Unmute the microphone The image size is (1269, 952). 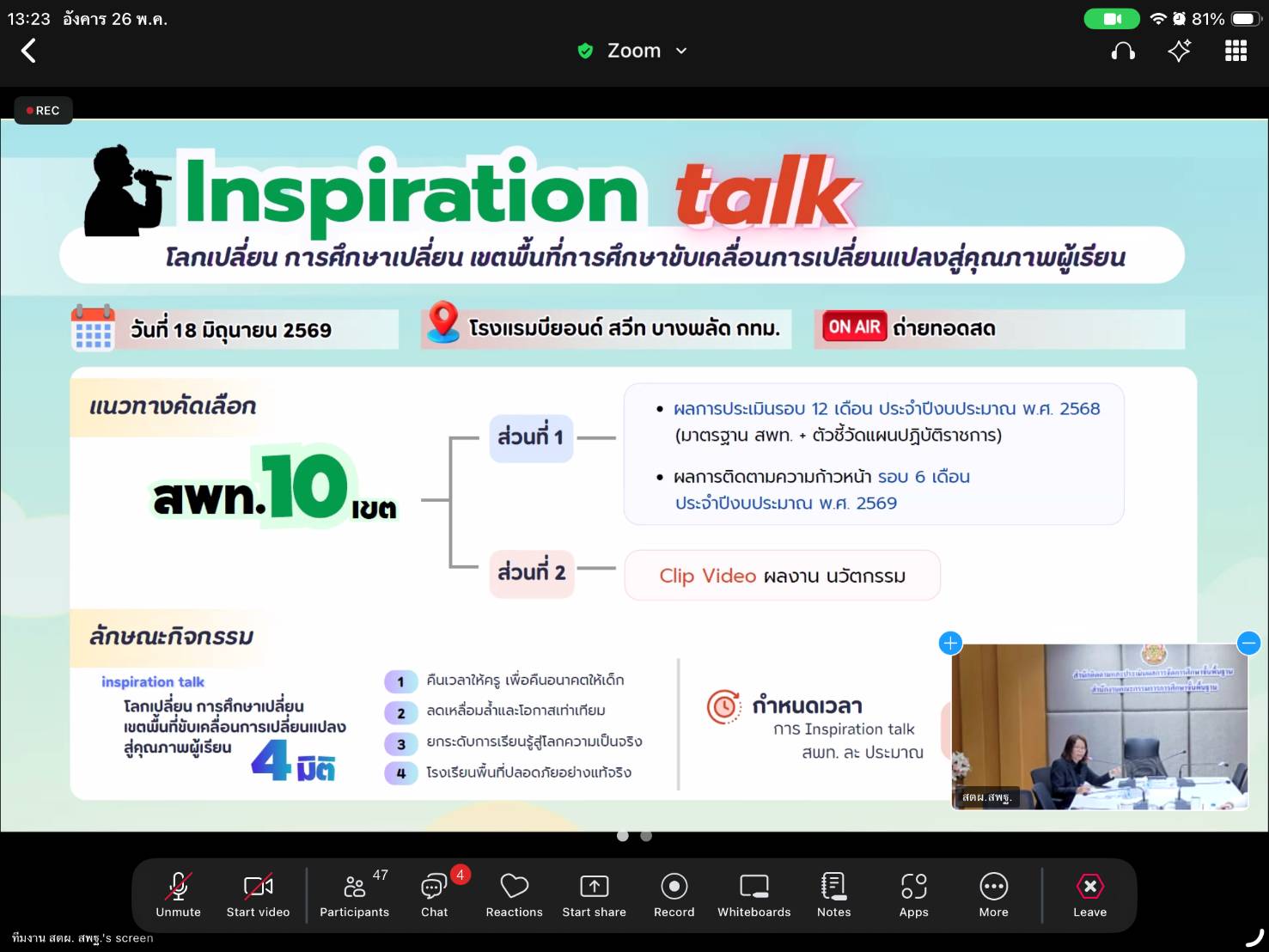point(178,894)
